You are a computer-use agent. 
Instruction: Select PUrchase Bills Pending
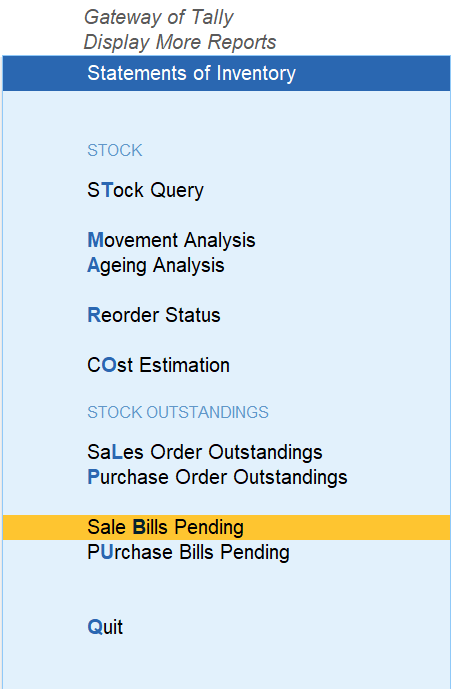[x=188, y=552]
